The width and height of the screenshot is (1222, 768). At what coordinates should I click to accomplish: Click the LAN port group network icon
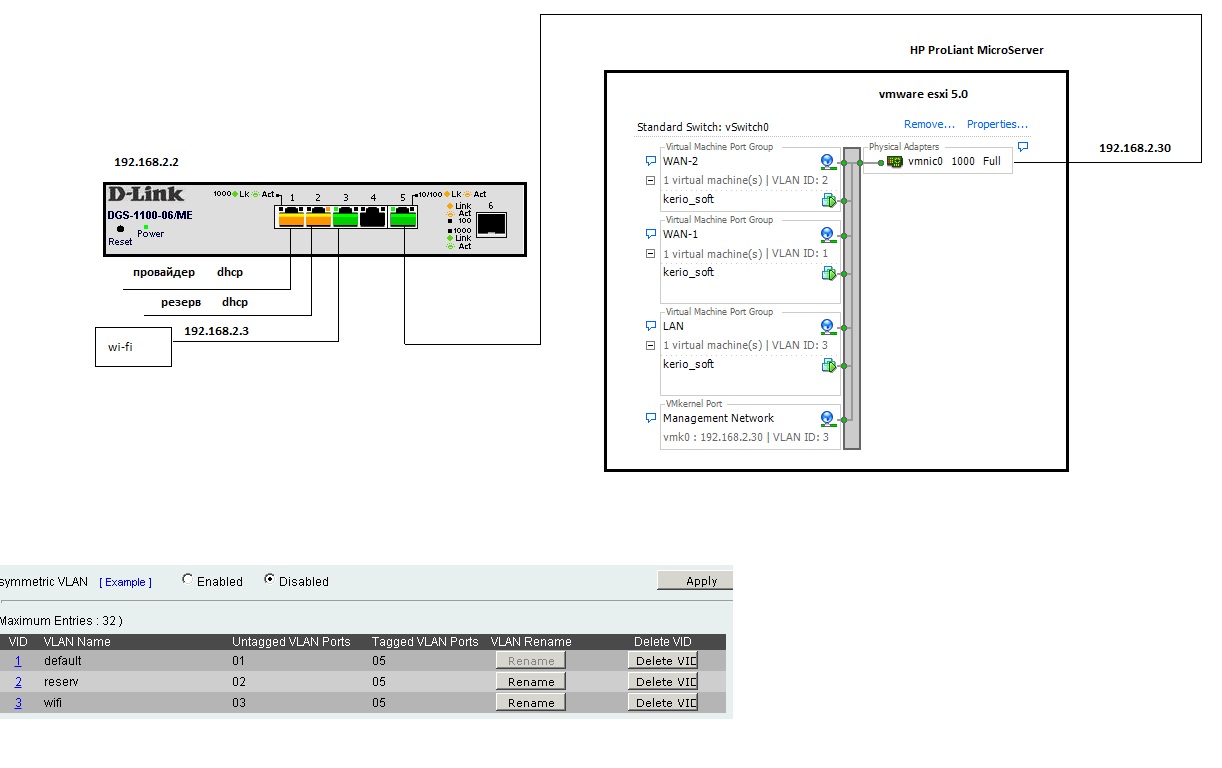[x=827, y=327]
